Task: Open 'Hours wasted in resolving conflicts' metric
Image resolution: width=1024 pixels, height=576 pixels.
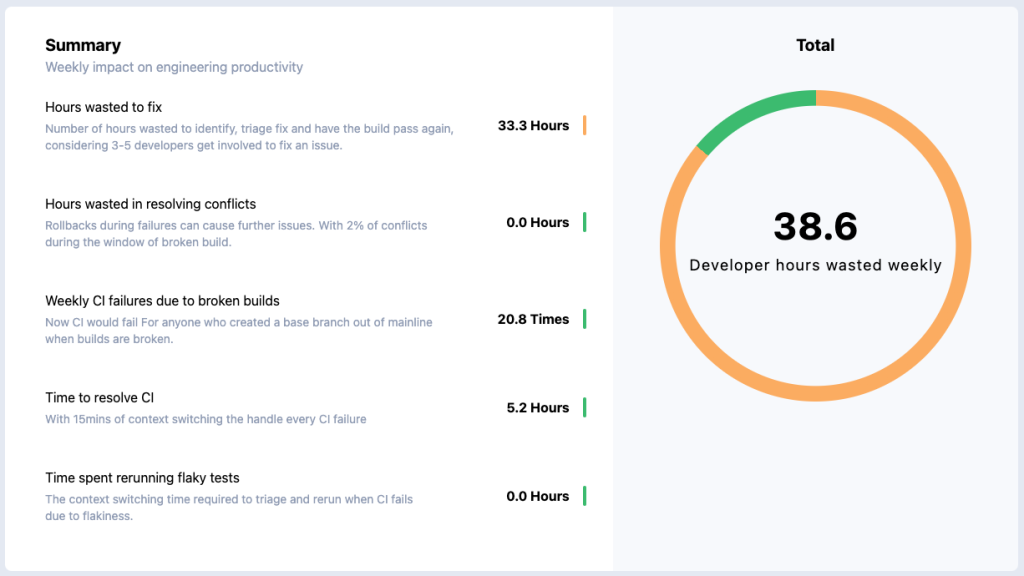Action: tap(150, 204)
